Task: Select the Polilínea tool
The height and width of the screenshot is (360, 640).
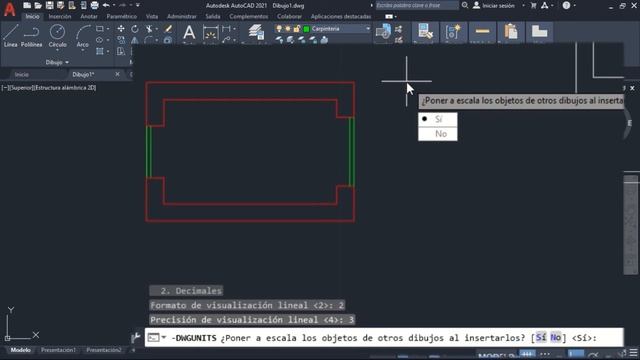Action: 31,36
